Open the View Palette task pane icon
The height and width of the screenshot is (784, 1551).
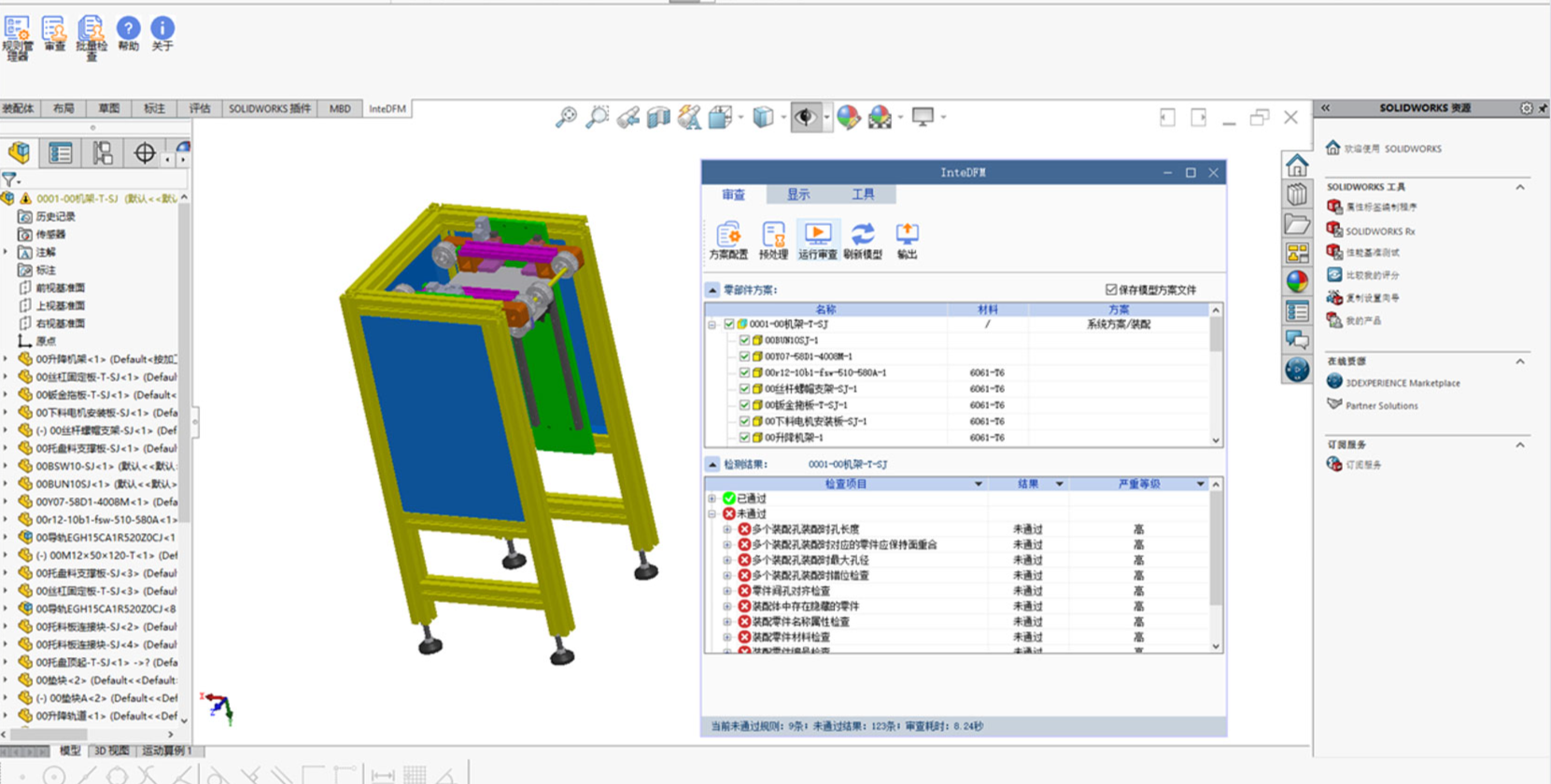tap(1297, 253)
